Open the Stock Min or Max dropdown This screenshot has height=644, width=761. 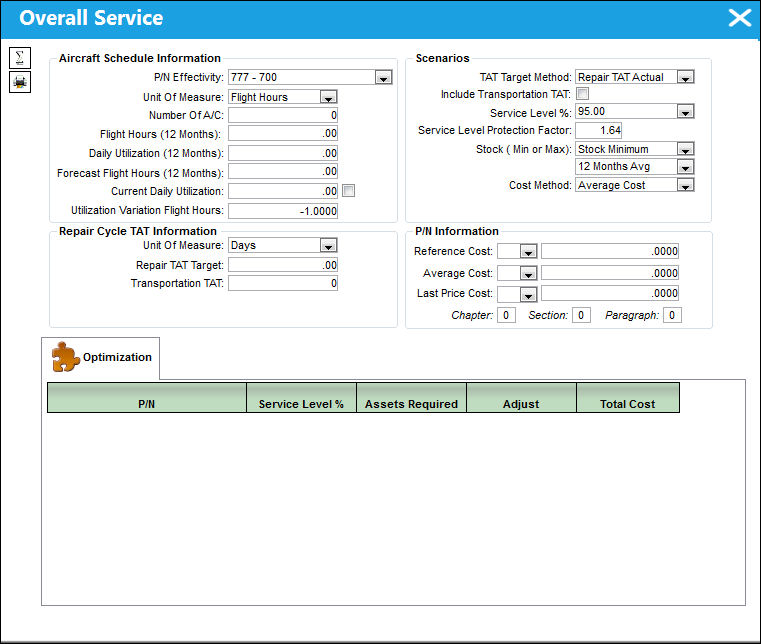685,149
